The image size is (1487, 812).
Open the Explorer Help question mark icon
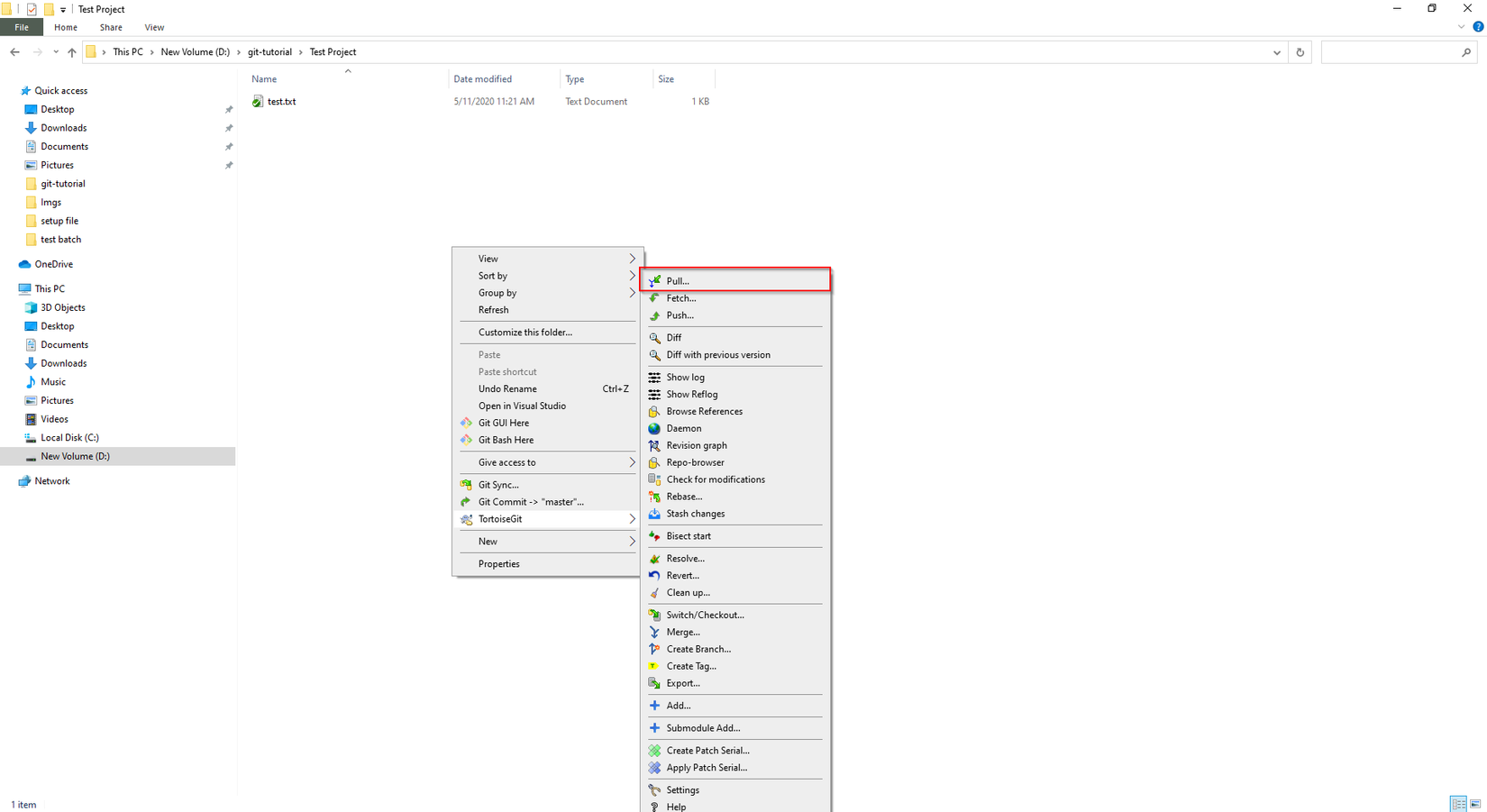point(1478,27)
